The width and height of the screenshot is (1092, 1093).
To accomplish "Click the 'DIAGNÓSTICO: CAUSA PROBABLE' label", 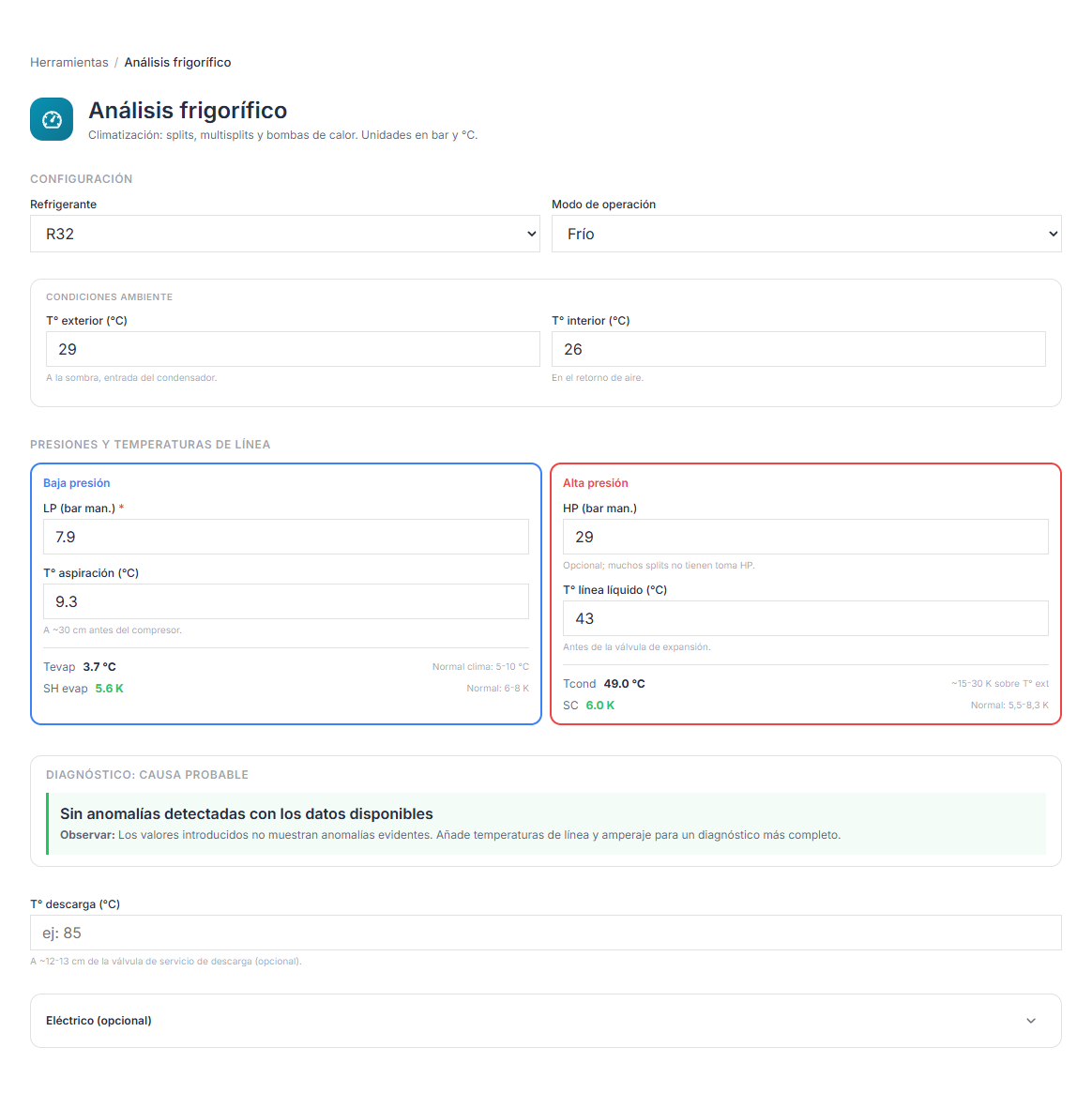I will [x=147, y=775].
